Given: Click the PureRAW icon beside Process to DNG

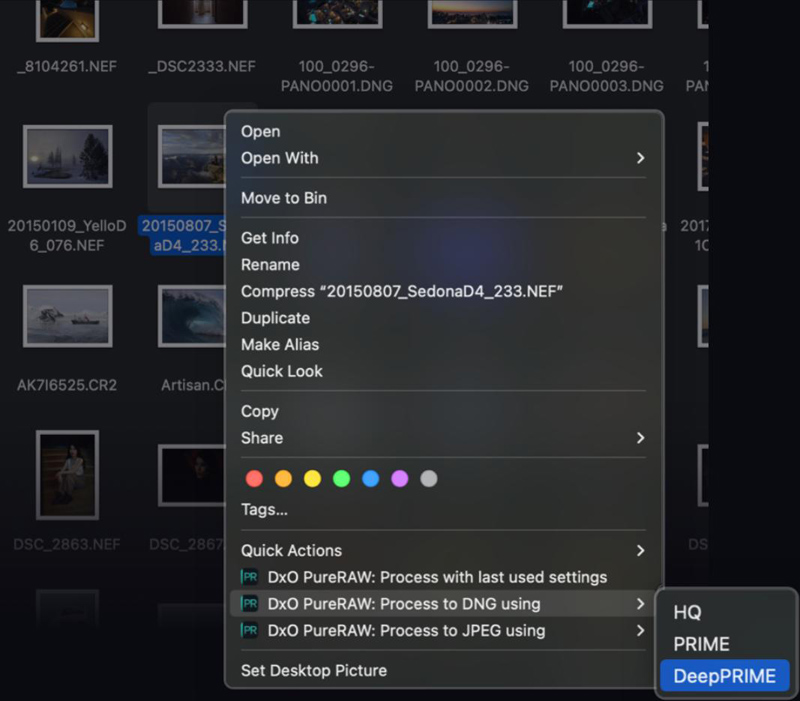Looking at the screenshot, I should click(x=250, y=604).
